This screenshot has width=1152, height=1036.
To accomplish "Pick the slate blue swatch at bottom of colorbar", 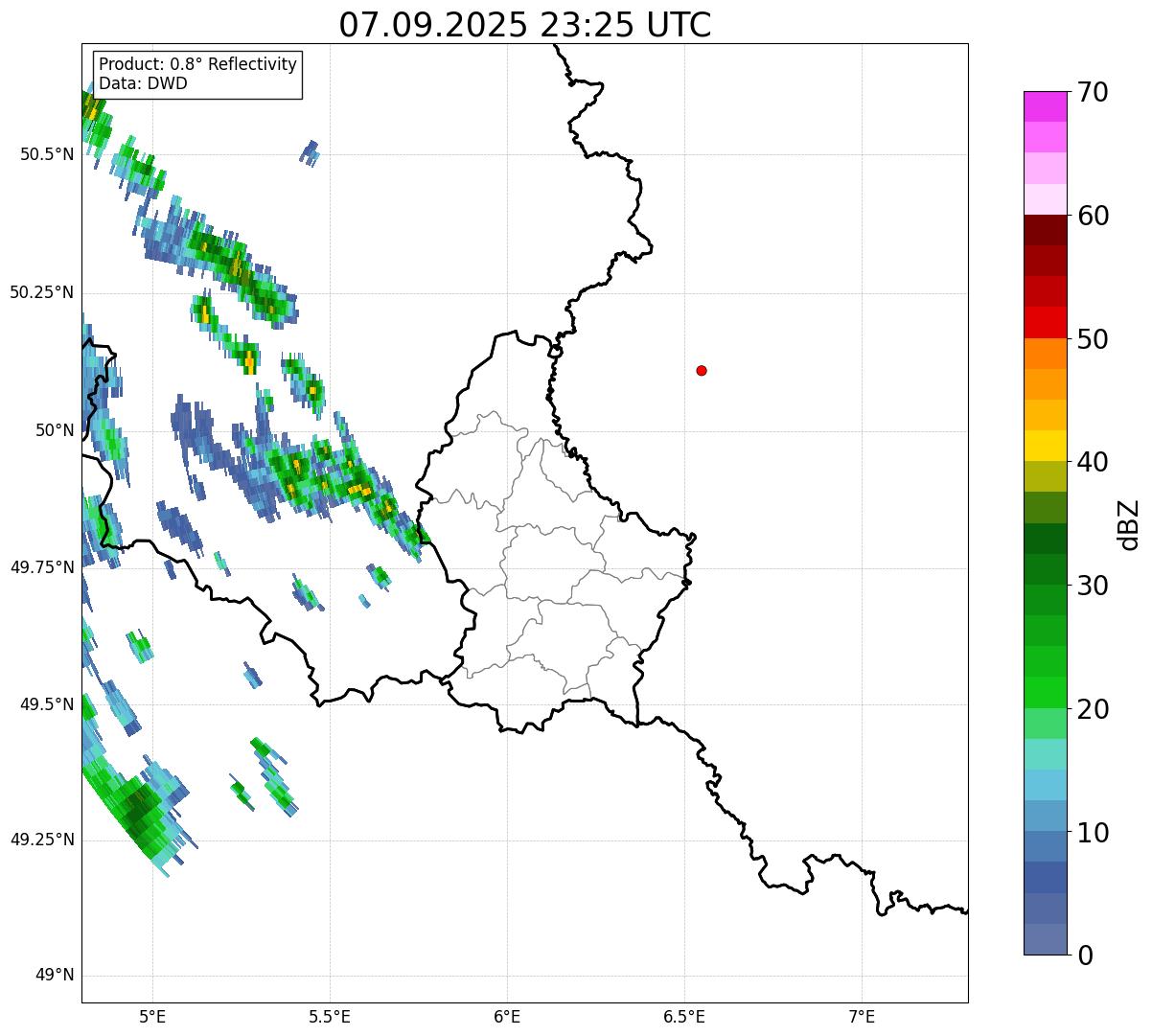I will [x=1046, y=939].
